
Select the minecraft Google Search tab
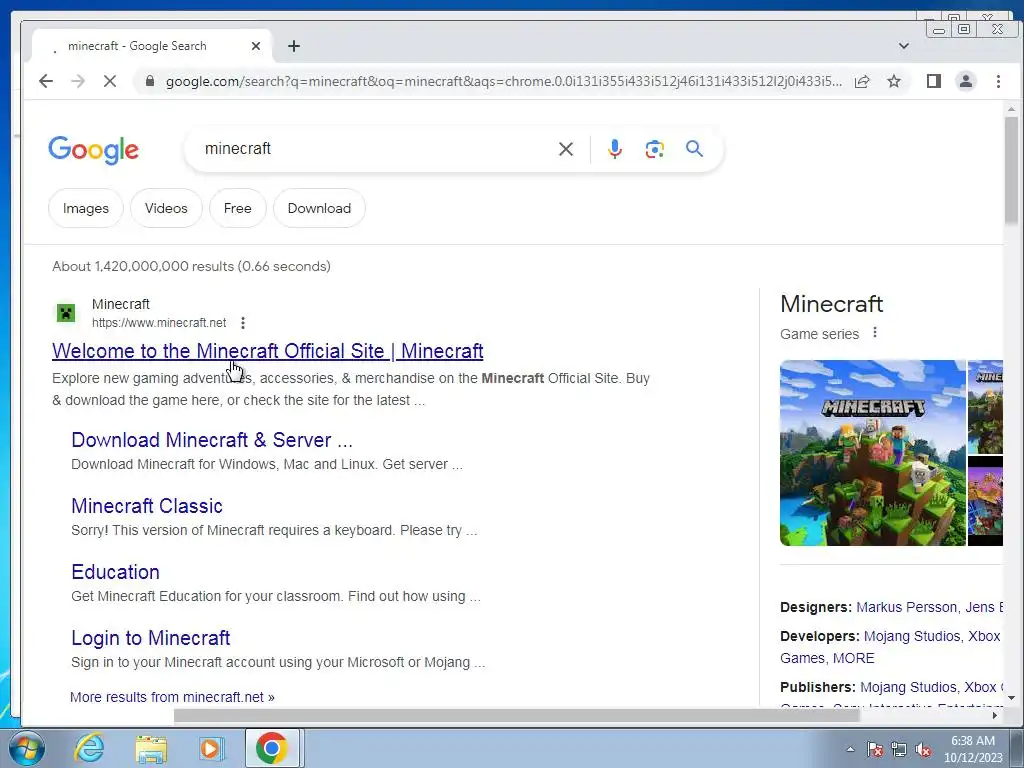(x=137, y=46)
